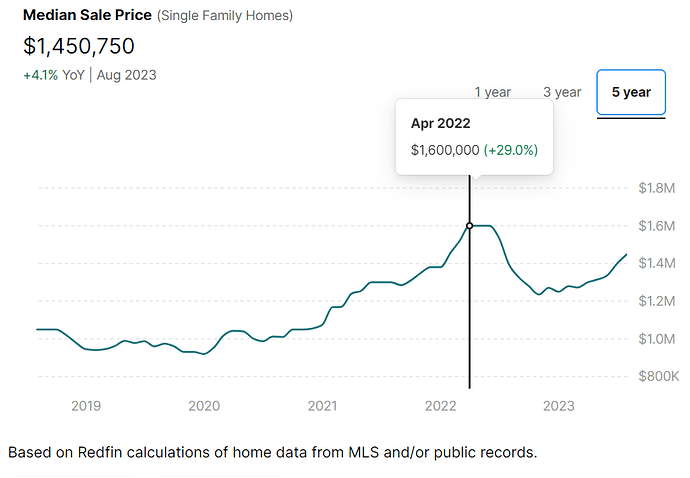690x478 pixels.
Task: Click the $1,450,750 price figure
Action: (x=78, y=46)
